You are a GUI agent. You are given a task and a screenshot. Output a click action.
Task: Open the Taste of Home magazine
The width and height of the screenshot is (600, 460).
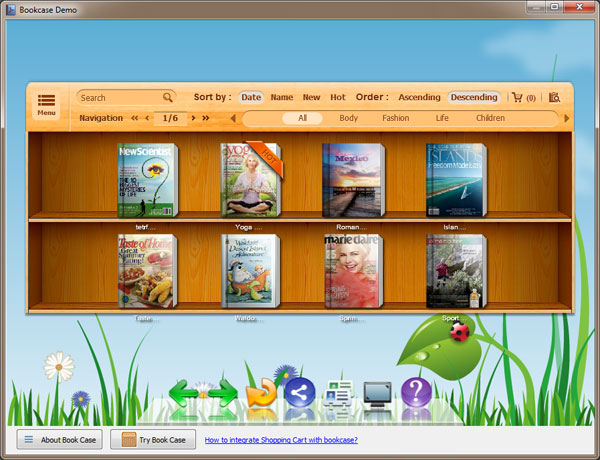point(147,271)
